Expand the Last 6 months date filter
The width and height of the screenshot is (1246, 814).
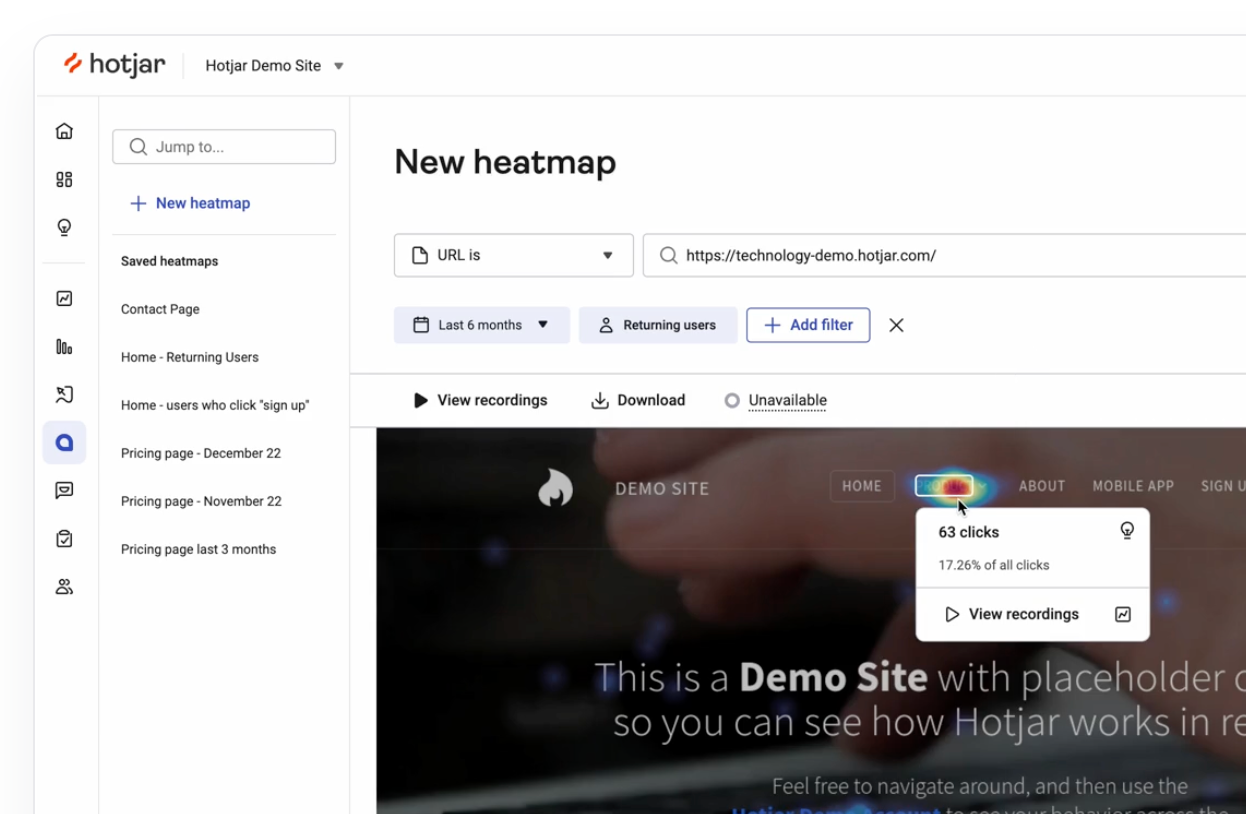pos(481,325)
